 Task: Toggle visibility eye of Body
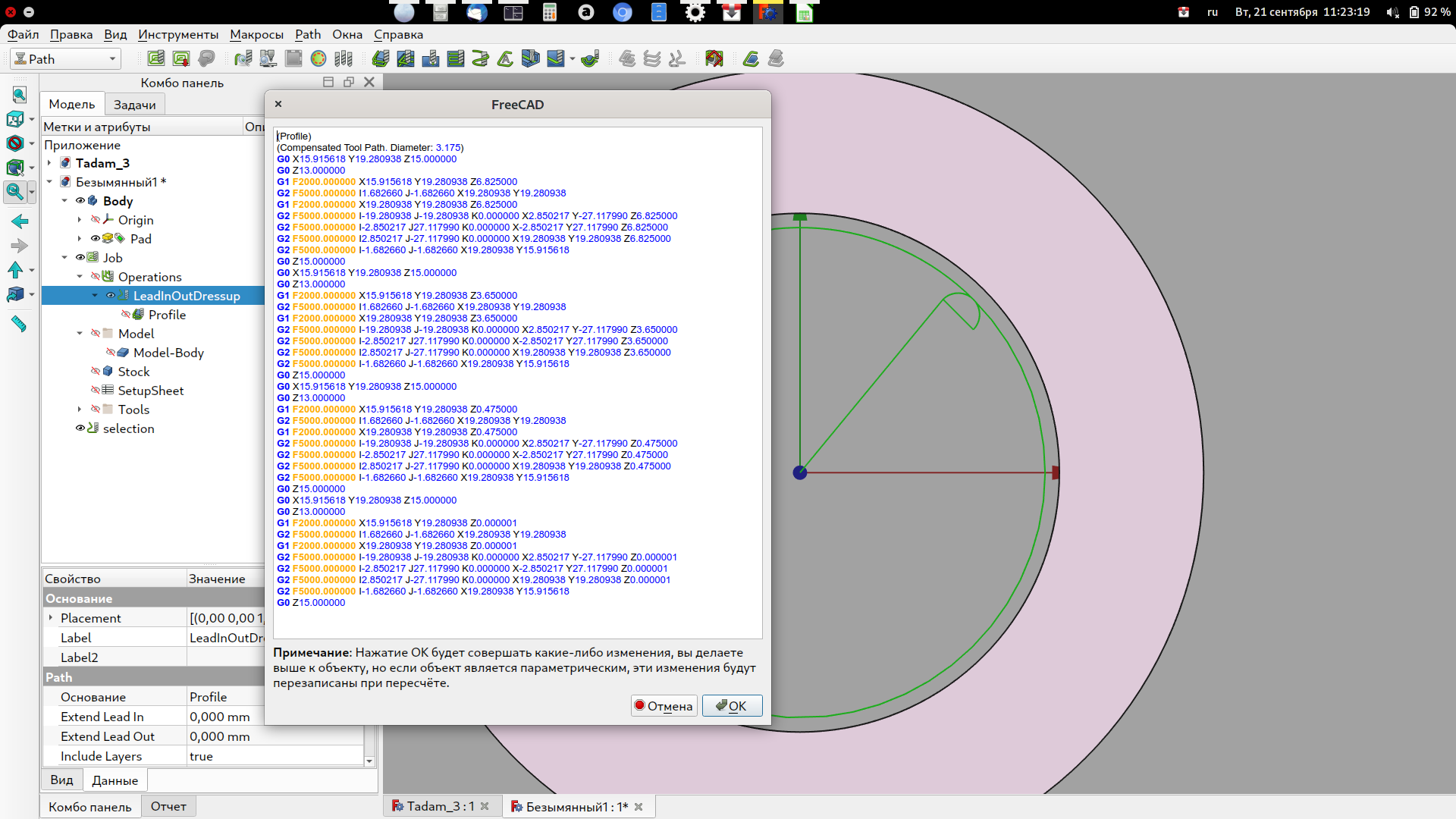pyautogui.click(x=80, y=201)
